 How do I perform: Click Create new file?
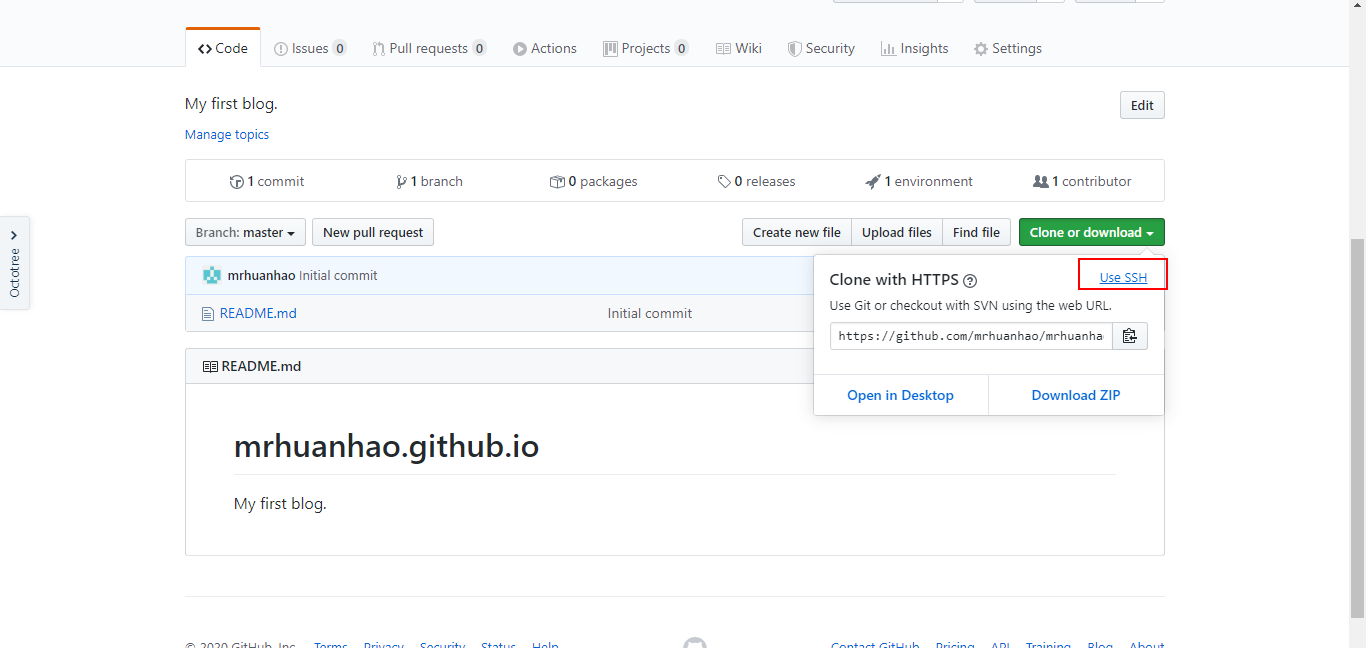pos(797,232)
